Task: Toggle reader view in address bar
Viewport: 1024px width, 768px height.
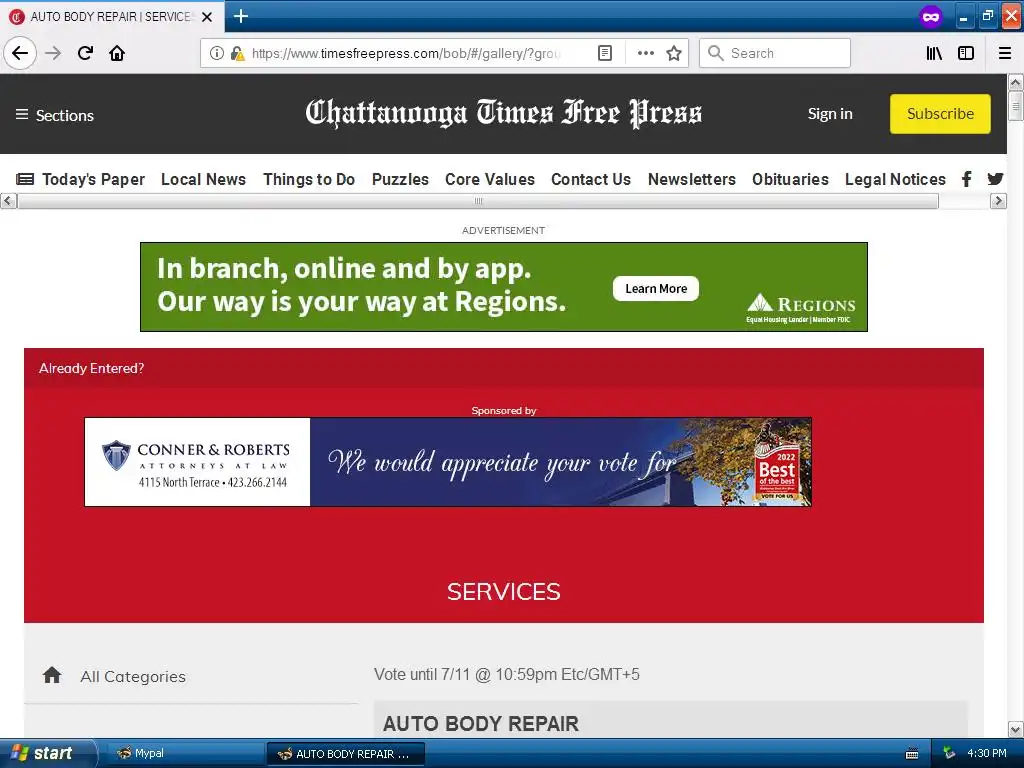Action: [605, 53]
